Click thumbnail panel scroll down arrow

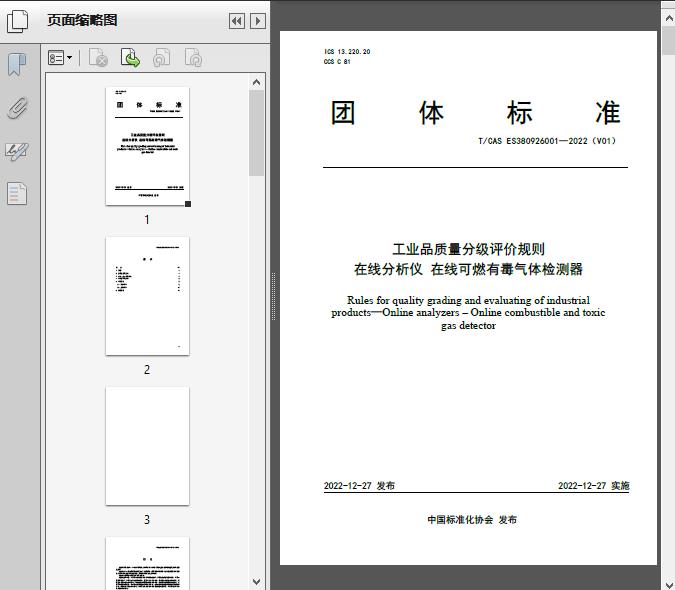coord(257,582)
